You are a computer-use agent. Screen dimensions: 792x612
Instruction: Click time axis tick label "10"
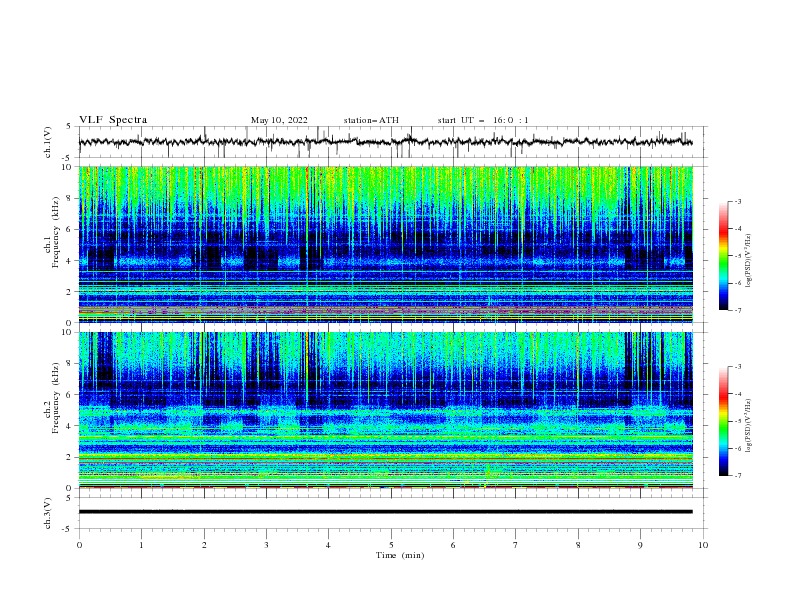(703, 545)
